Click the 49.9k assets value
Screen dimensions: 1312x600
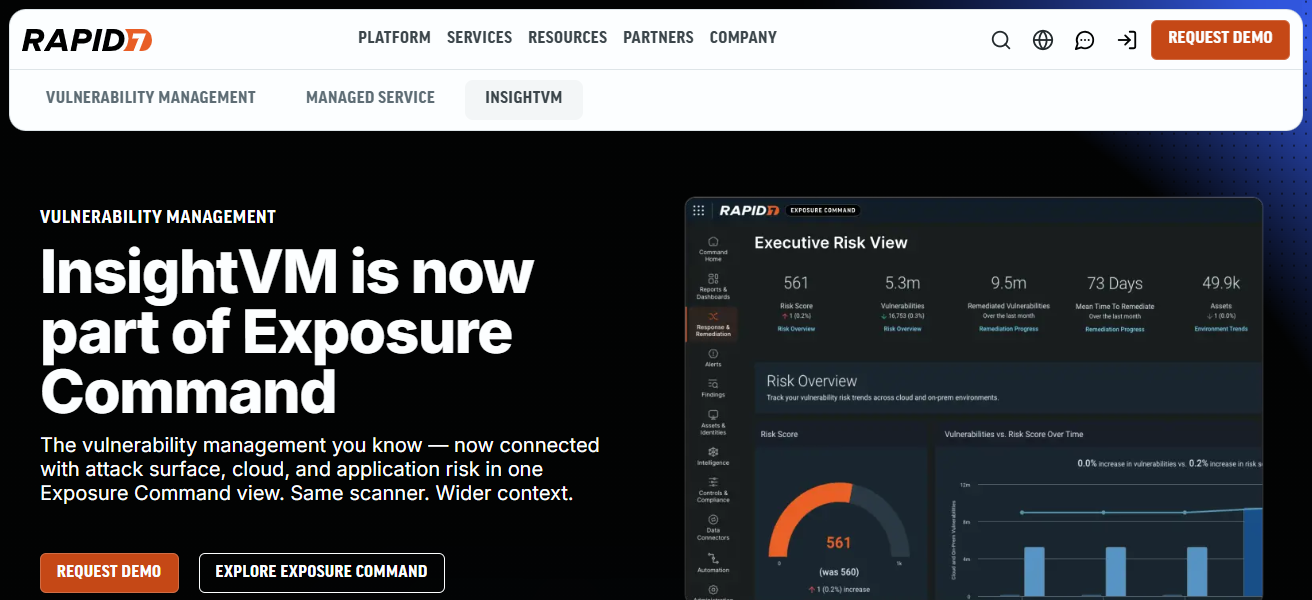point(1221,283)
